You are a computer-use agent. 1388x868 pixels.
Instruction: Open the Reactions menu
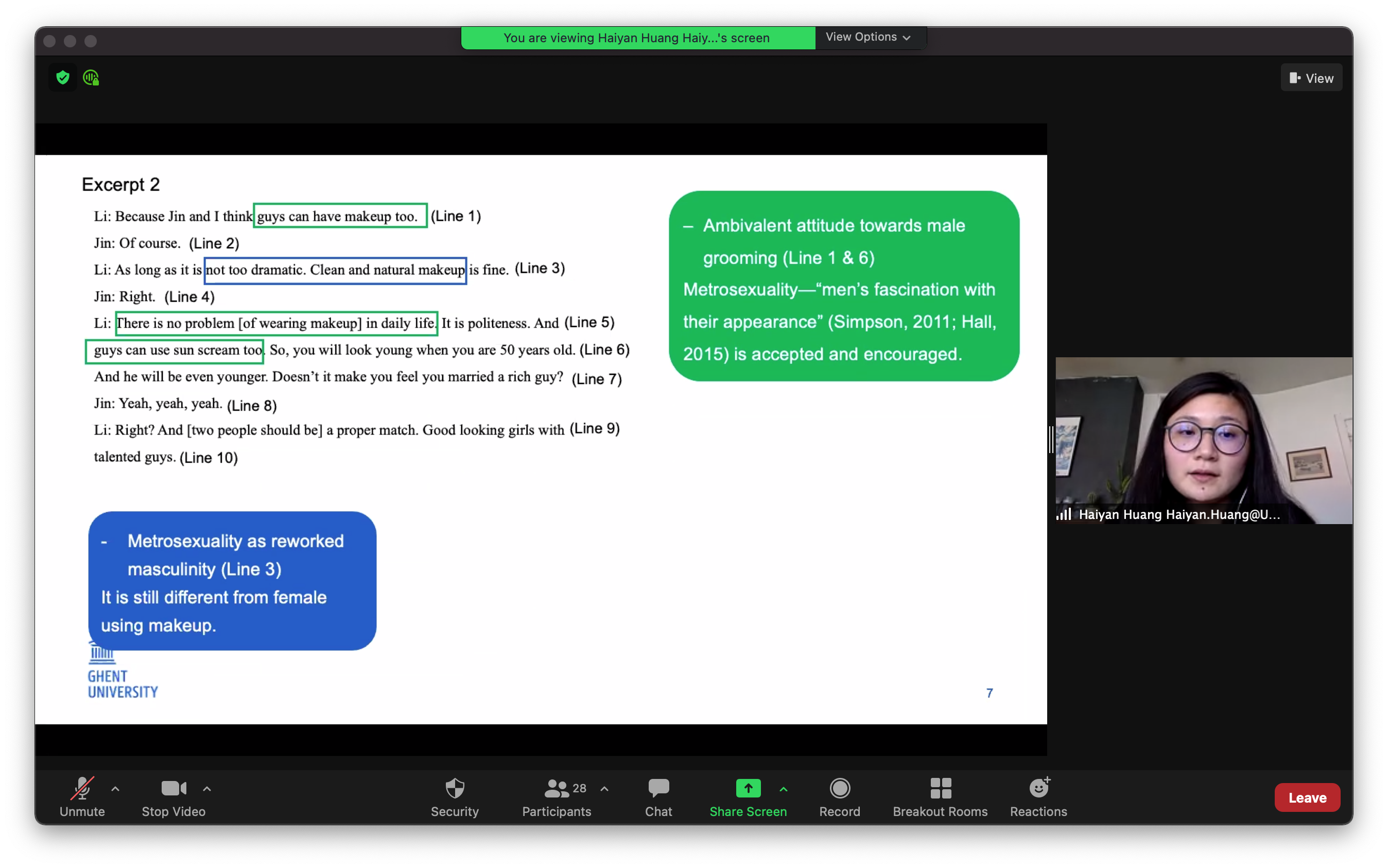[1038, 797]
